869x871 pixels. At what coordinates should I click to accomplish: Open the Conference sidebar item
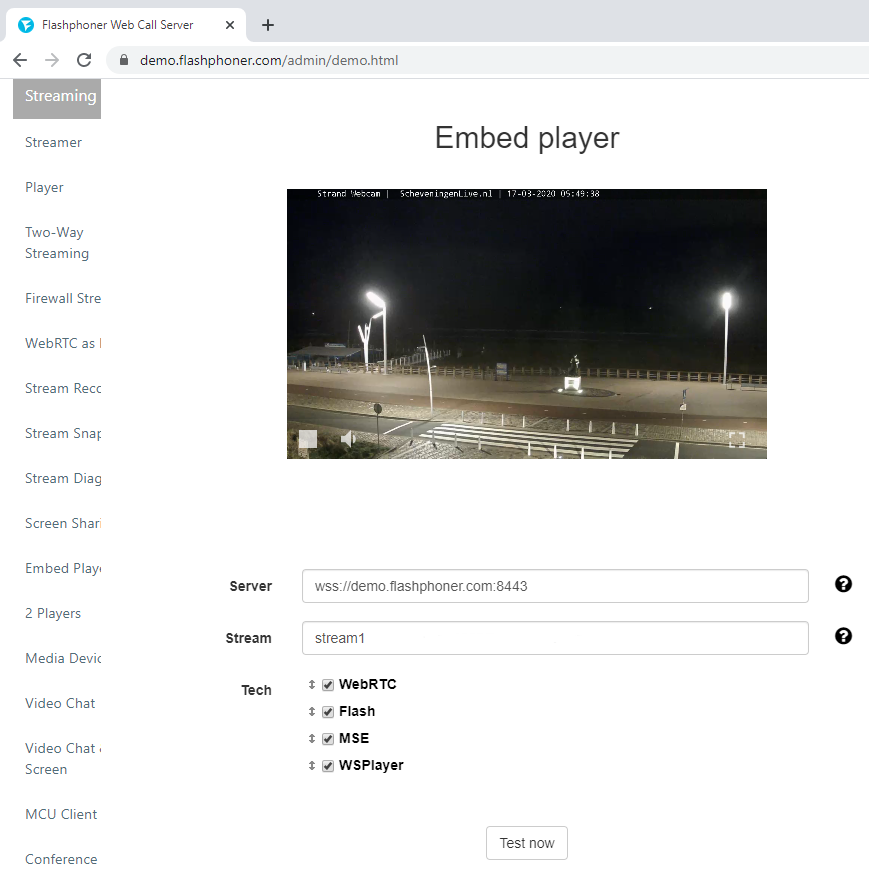(x=61, y=859)
